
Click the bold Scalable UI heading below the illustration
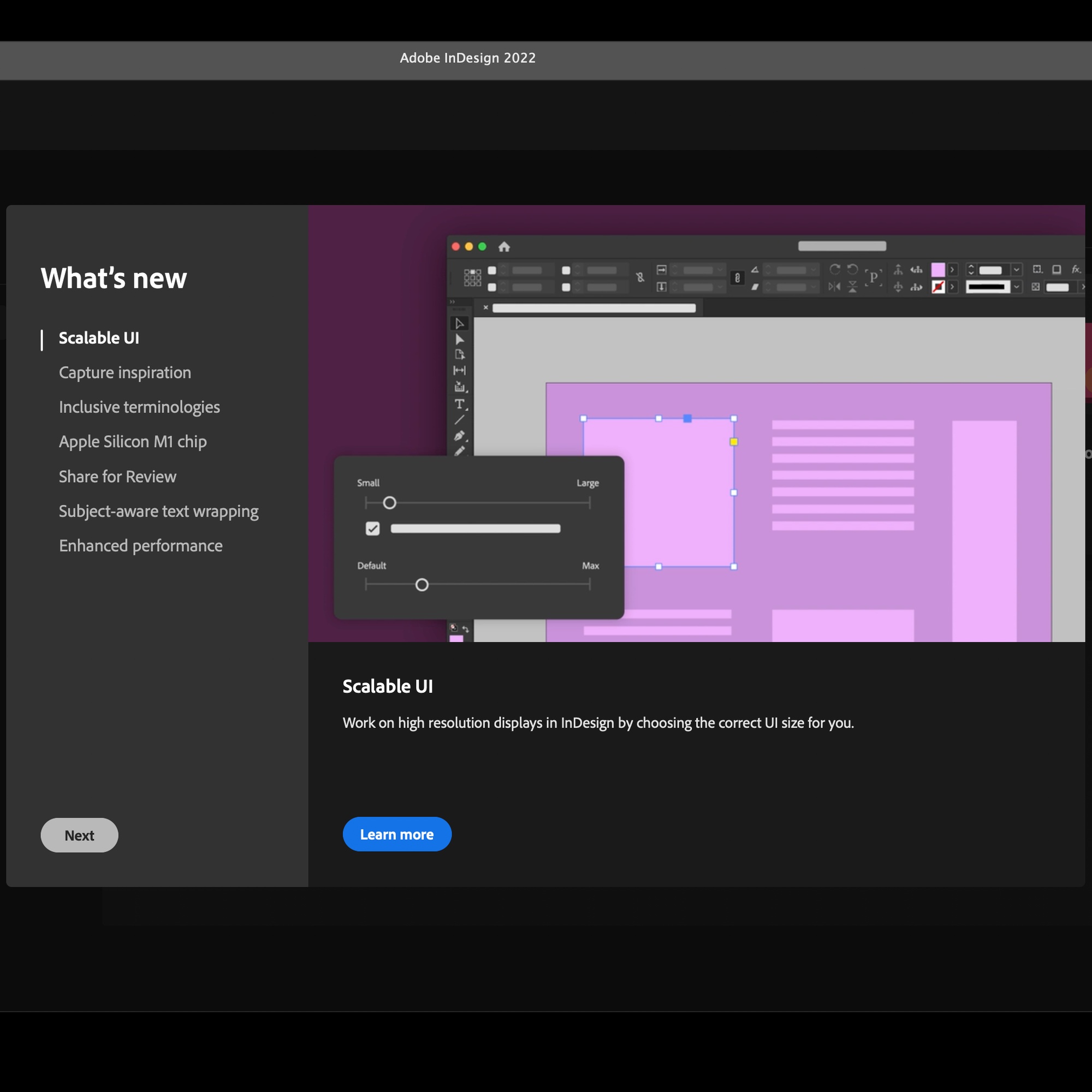[388, 686]
